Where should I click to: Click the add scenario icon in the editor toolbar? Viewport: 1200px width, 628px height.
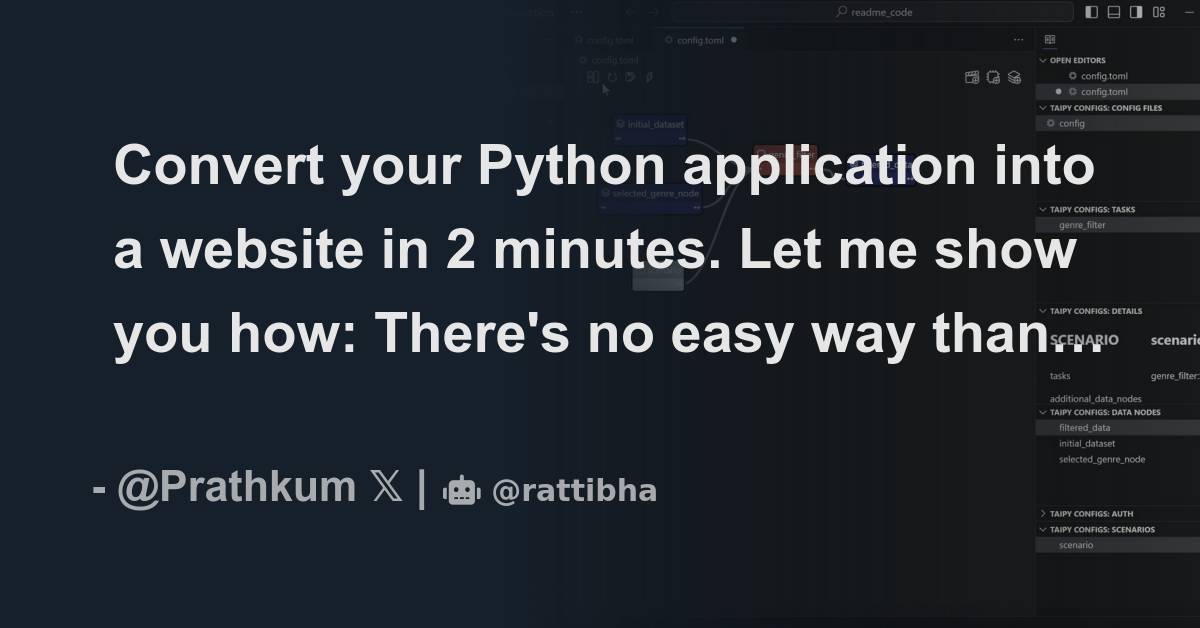1014,76
